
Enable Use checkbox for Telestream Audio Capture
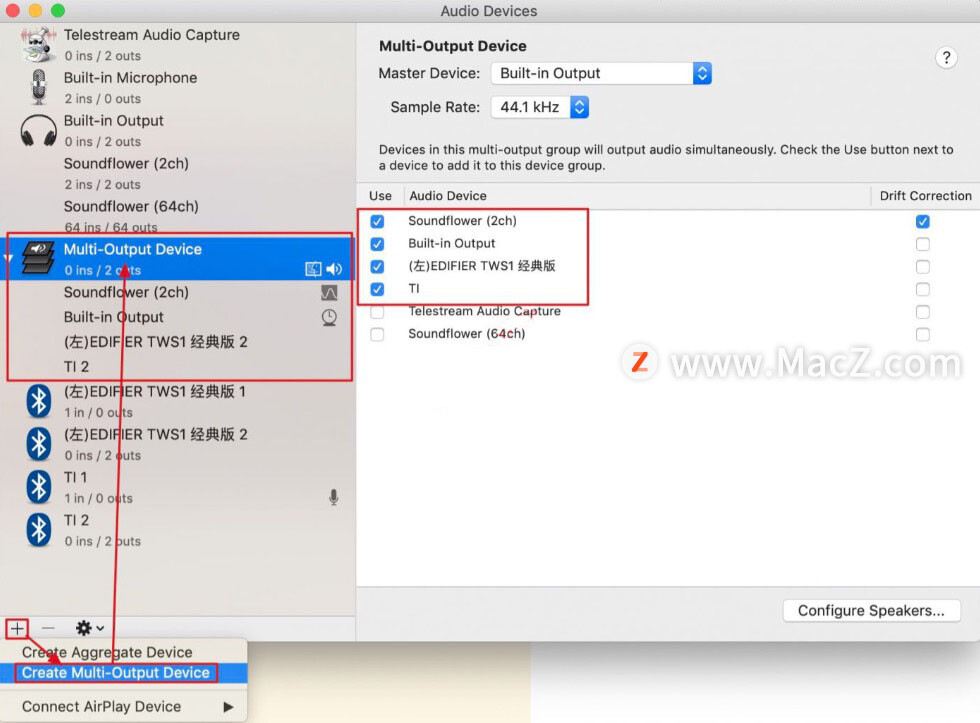click(377, 312)
